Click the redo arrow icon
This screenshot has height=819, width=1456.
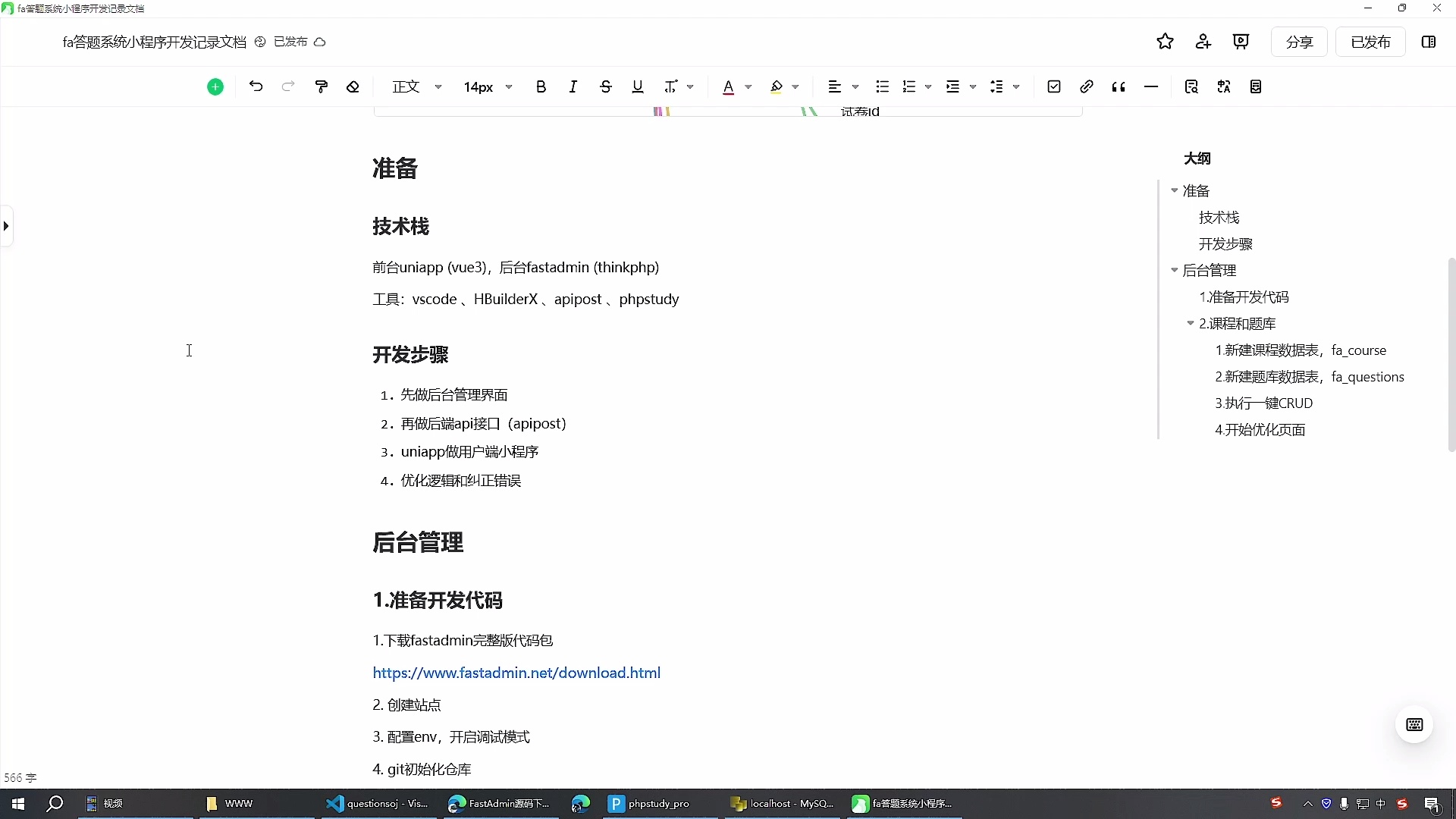click(x=288, y=86)
